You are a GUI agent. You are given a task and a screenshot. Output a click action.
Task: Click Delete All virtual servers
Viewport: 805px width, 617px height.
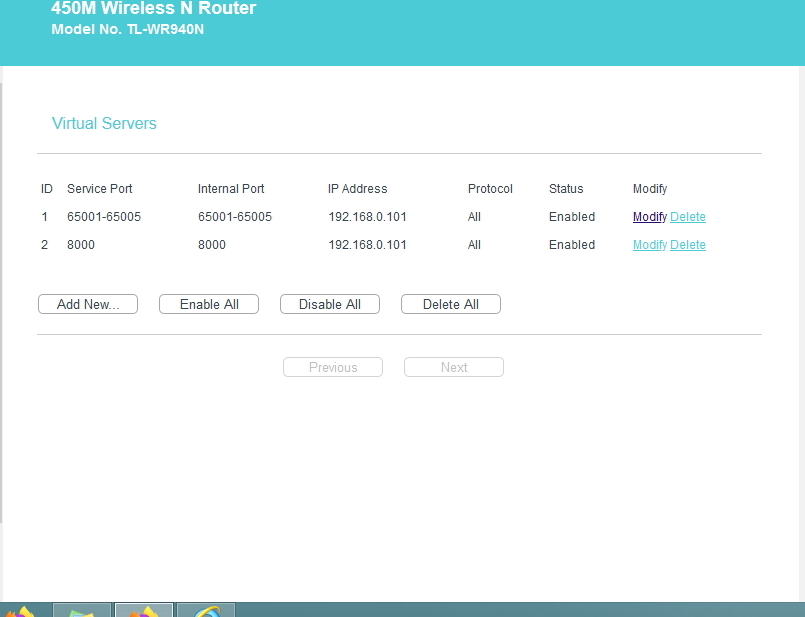450,305
